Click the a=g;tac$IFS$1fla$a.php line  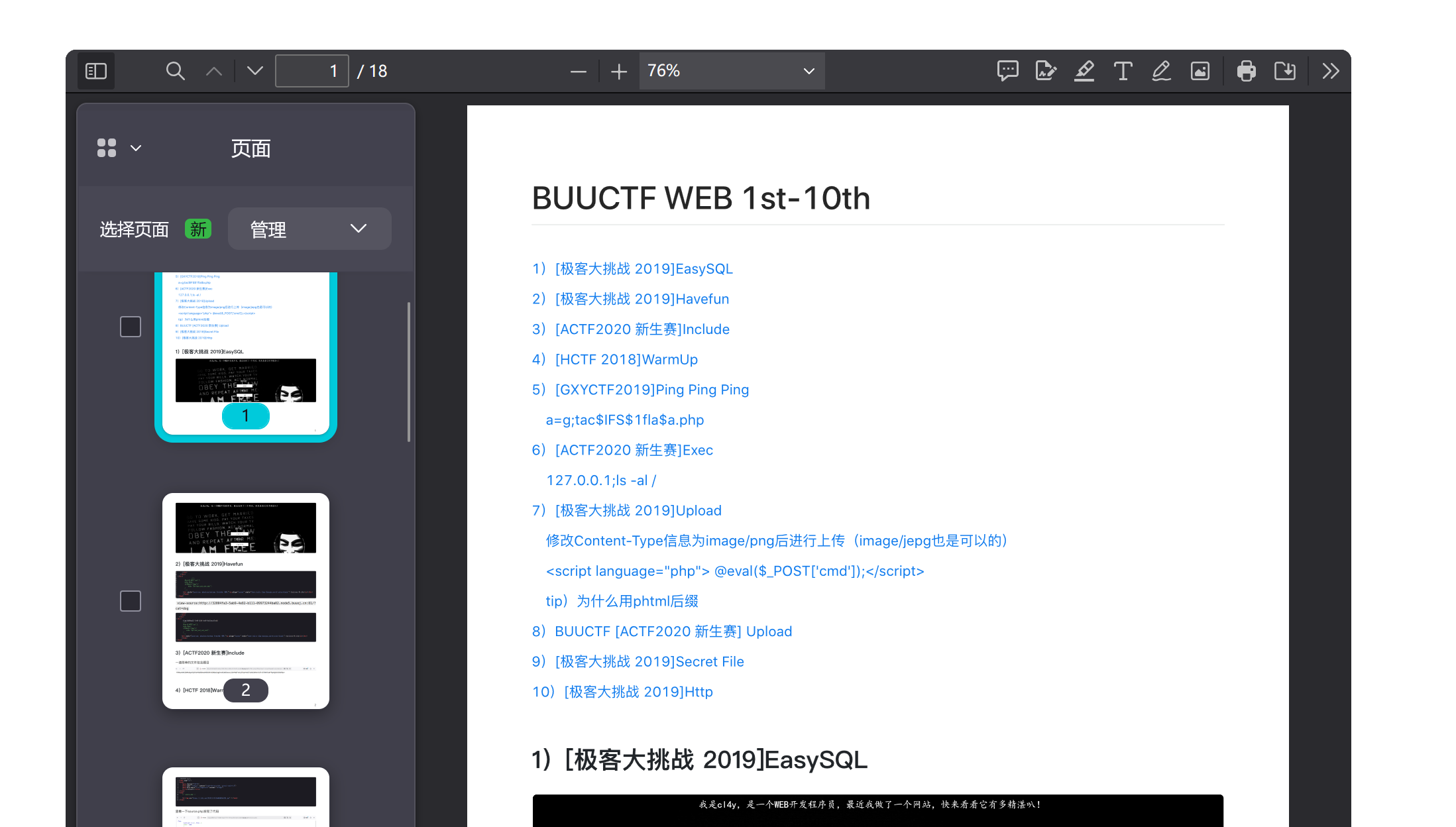click(625, 420)
